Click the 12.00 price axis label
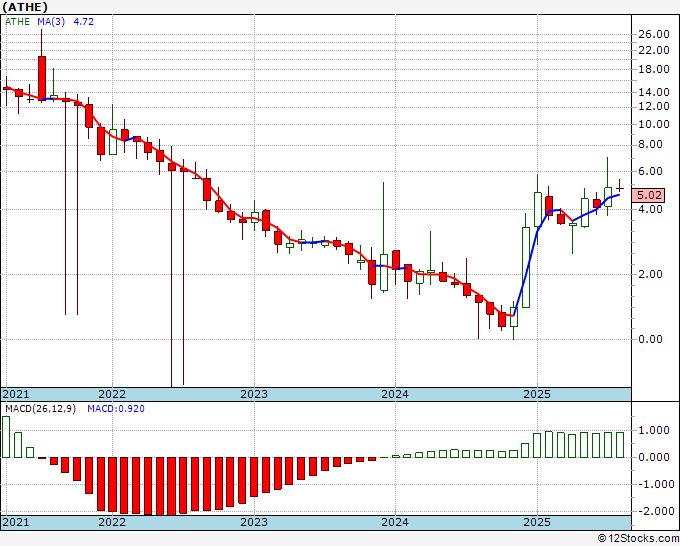This screenshot has height=546, width=680. (654, 106)
